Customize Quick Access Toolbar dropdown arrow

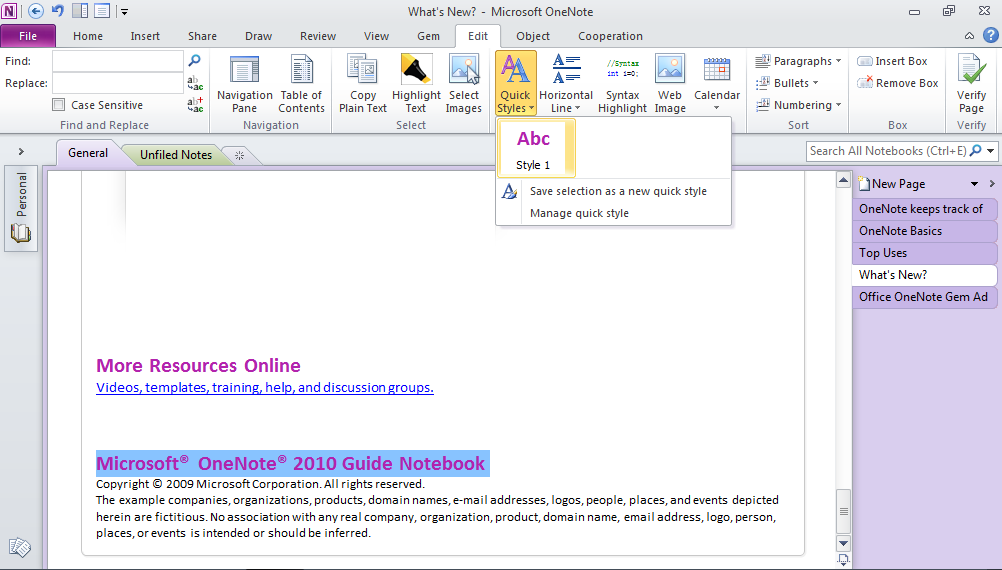point(125,12)
